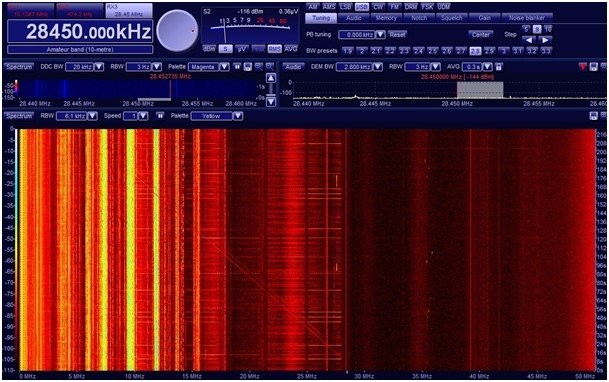Select the 2.4 bandwidth preset
This screenshot has width=609, height=382.
click(x=418, y=51)
